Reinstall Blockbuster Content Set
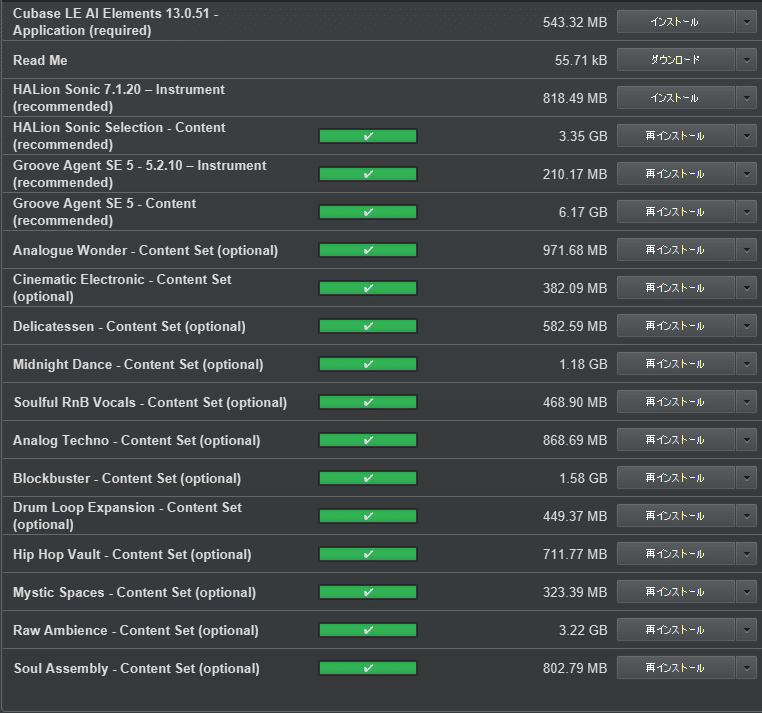This screenshot has width=762, height=713. tap(675, 478)
